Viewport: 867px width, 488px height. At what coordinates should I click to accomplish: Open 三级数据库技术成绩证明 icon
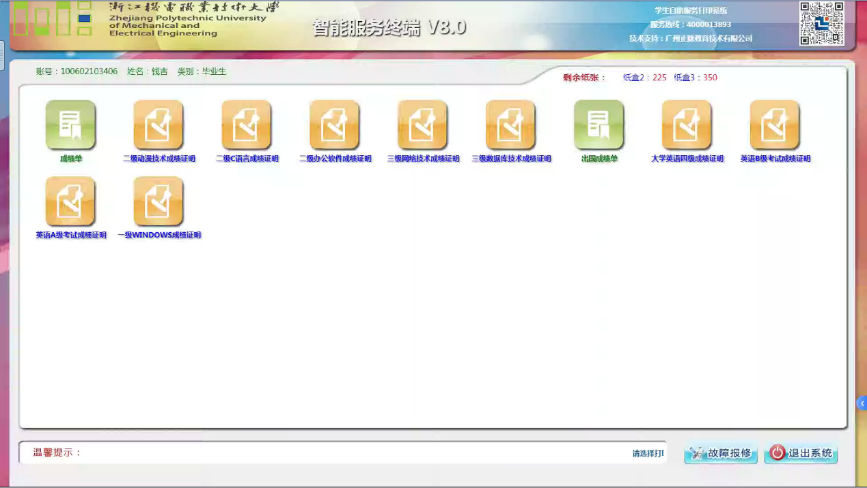tap(510, 125)
